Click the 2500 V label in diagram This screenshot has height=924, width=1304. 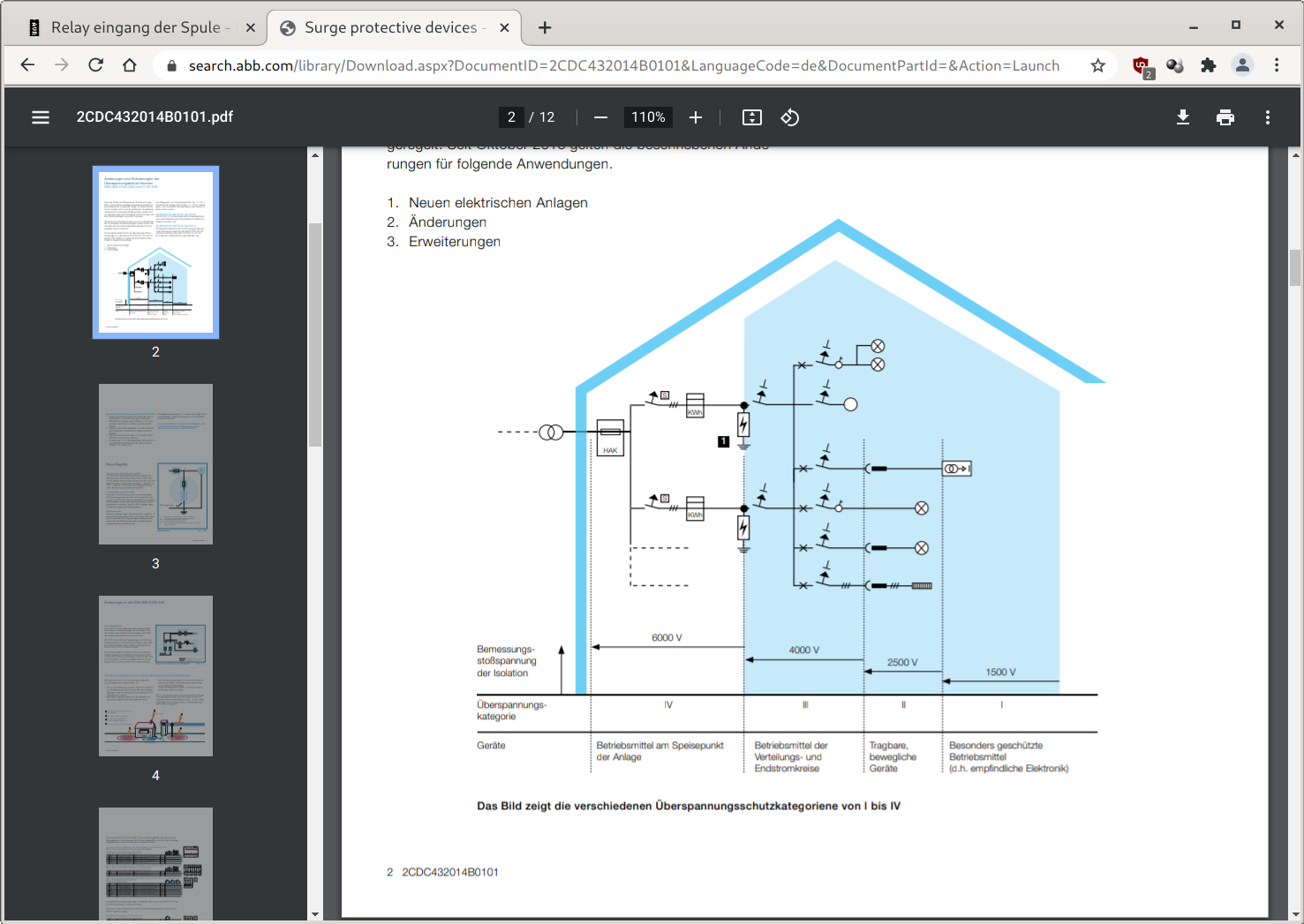tap(902, 663)
